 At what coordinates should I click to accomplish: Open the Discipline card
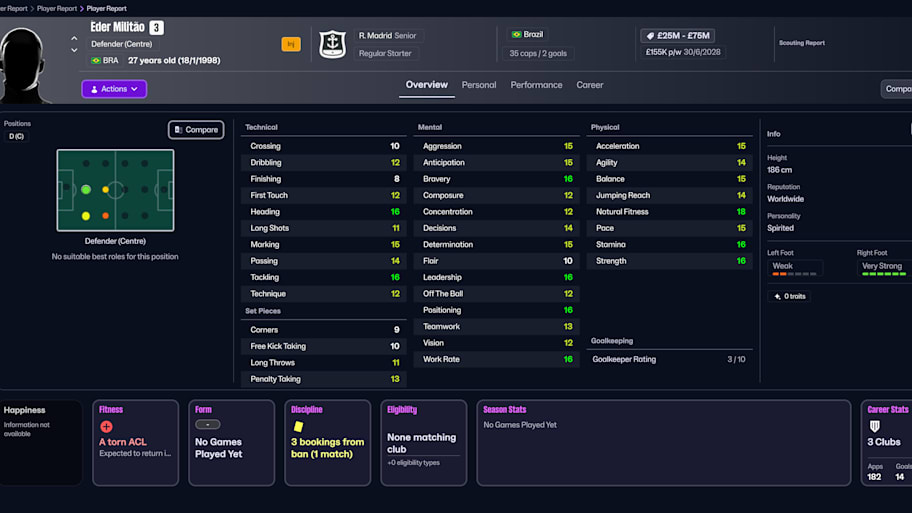[x=327, y=443]
